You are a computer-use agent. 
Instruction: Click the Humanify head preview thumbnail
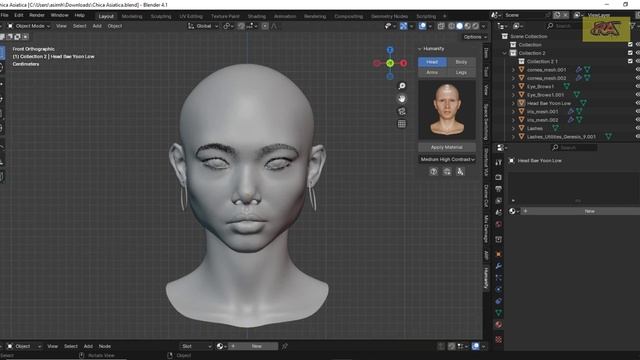pos(447,109)
